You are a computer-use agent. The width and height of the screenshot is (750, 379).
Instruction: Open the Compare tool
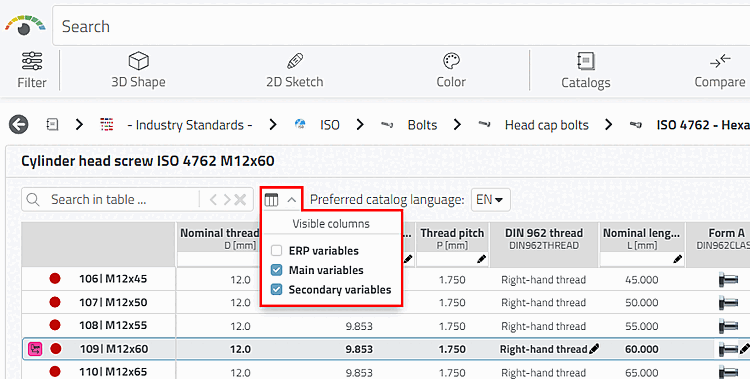click(x=720, y=70)
